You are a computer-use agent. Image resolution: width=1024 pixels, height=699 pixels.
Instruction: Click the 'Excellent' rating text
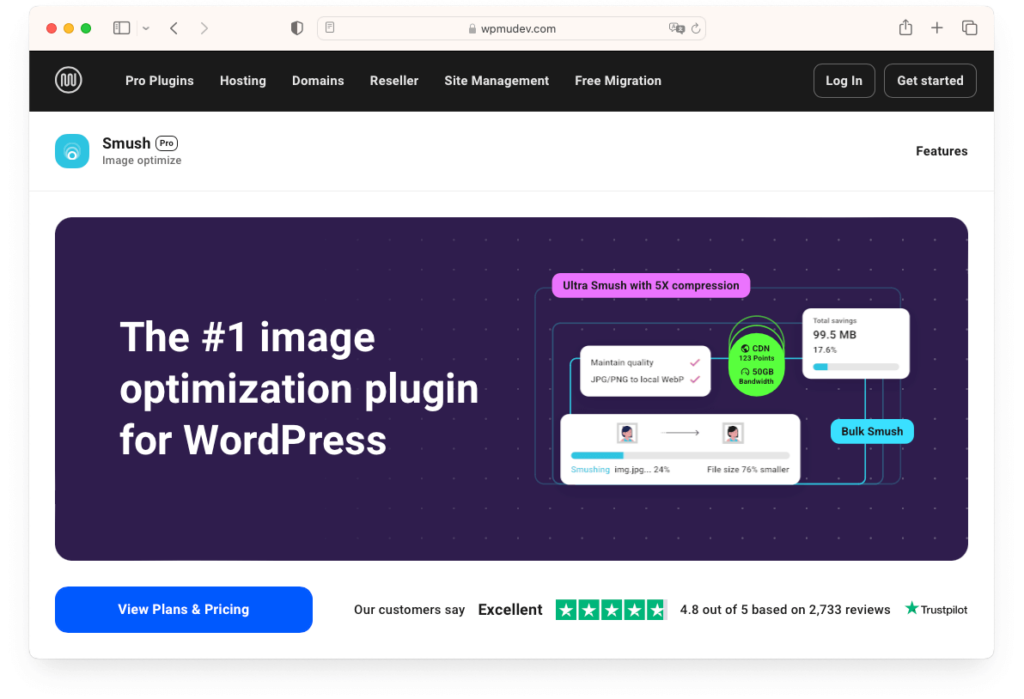pyautogui.click(x=510, y=610)
